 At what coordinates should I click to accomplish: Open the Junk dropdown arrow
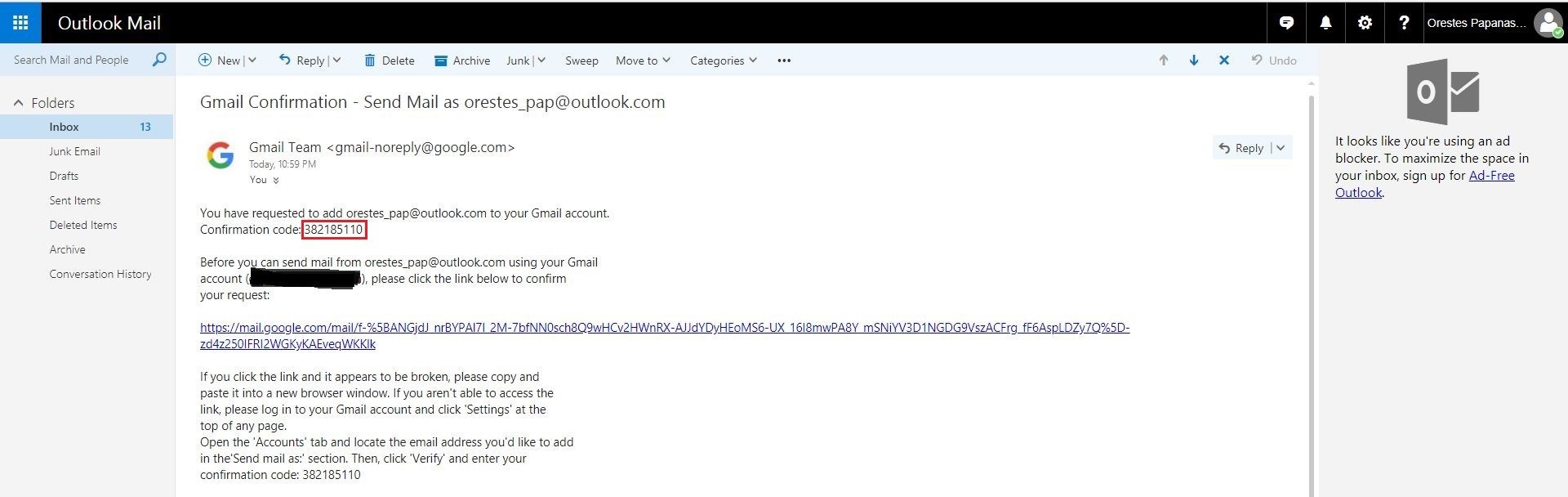[x=541, y=60]
